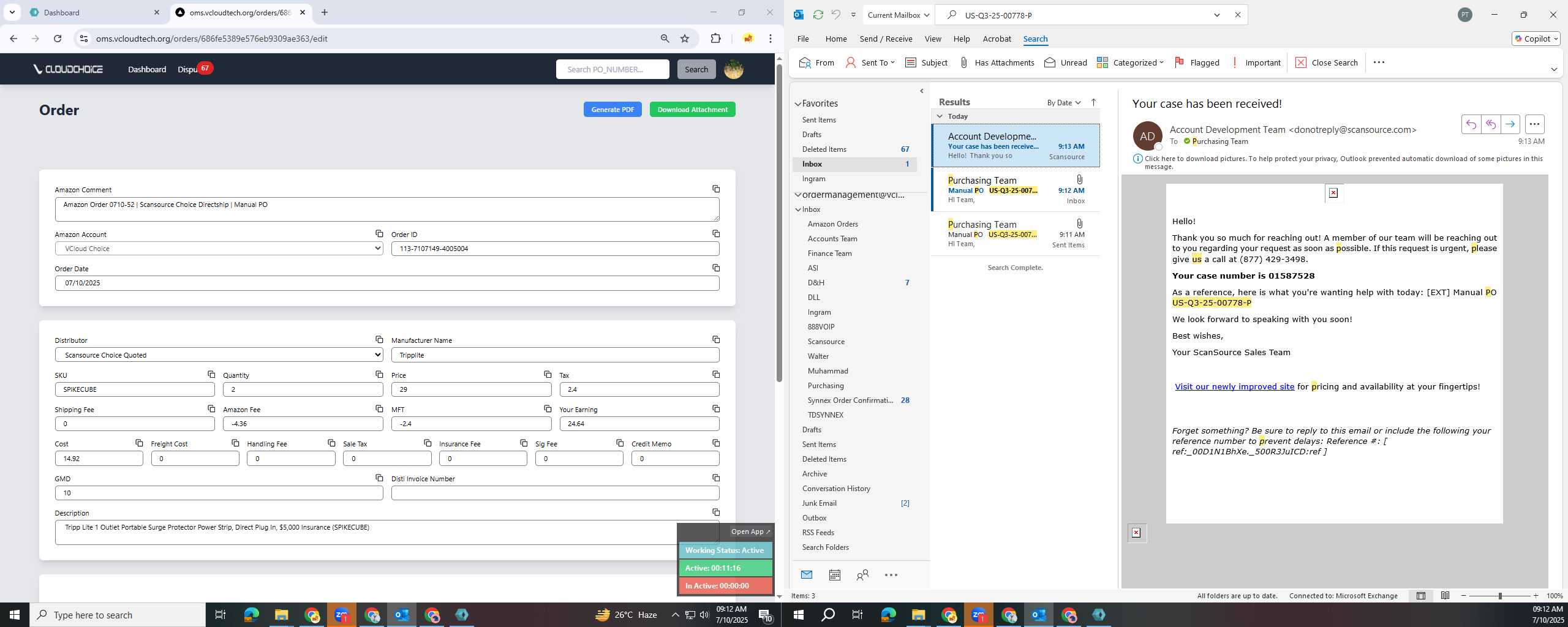
Task: Switch Outlook to Reading view in status bar
Action: coord(1445,596)
